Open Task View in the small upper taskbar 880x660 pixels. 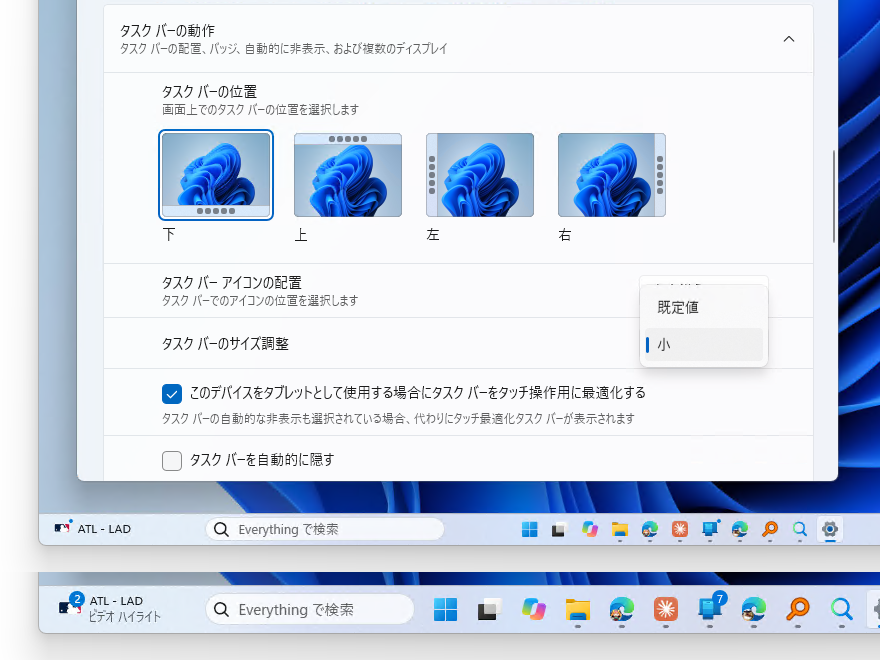point(558,529)
